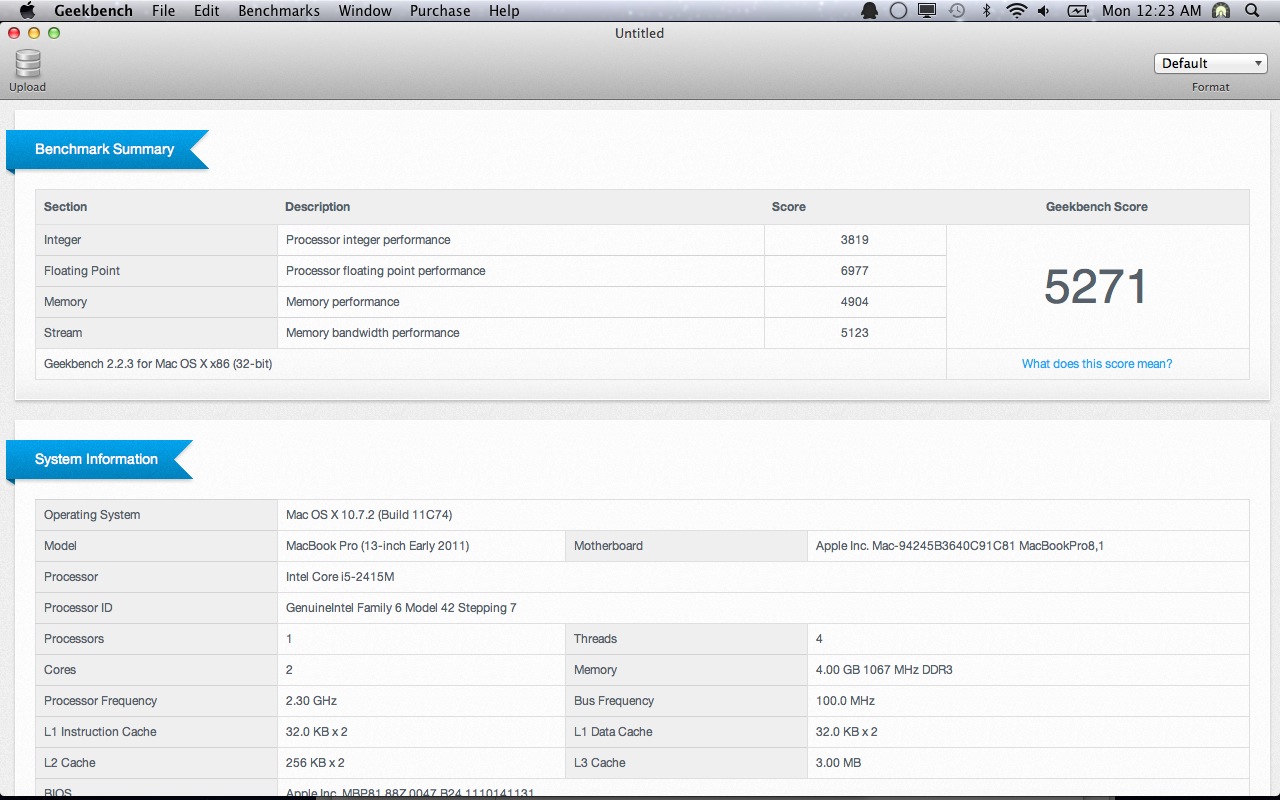
Task: Open the Benchmarks menu
Action: coord(279,11)
